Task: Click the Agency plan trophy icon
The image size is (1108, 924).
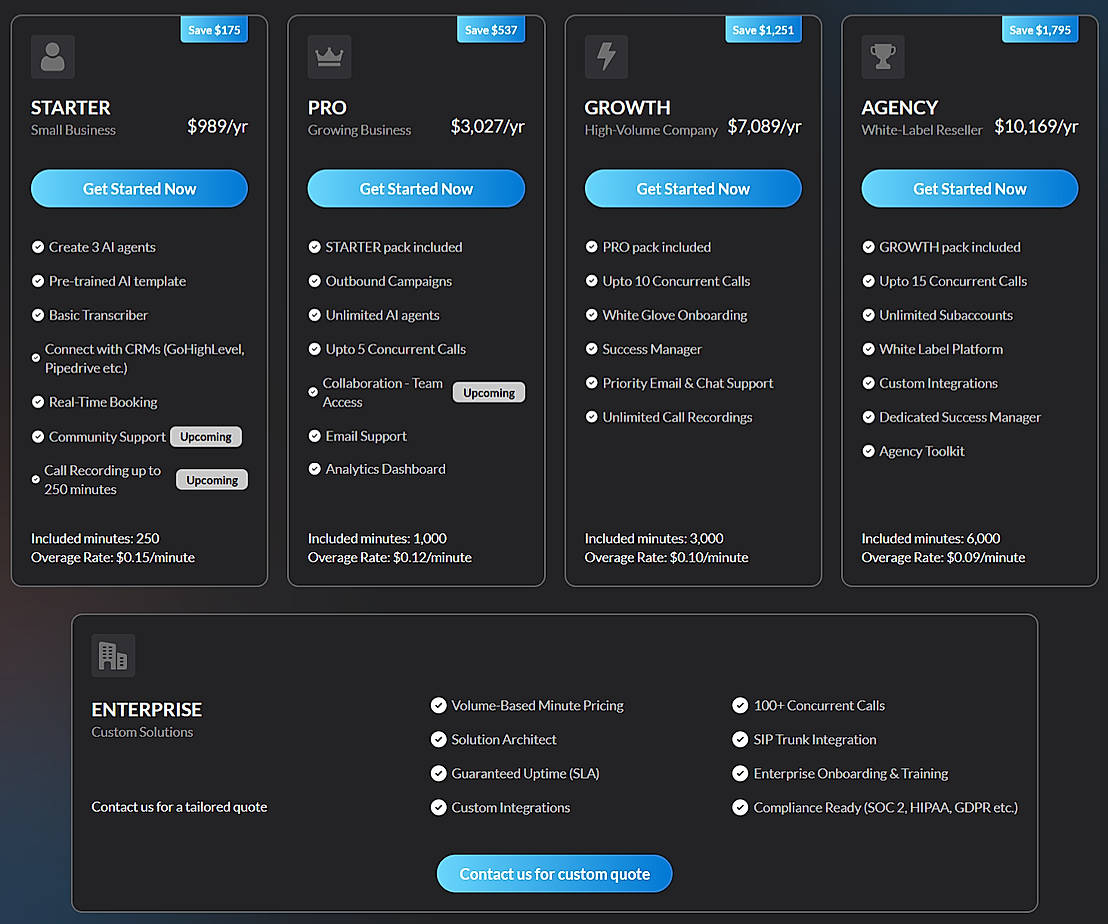Action: coord(883,57)
